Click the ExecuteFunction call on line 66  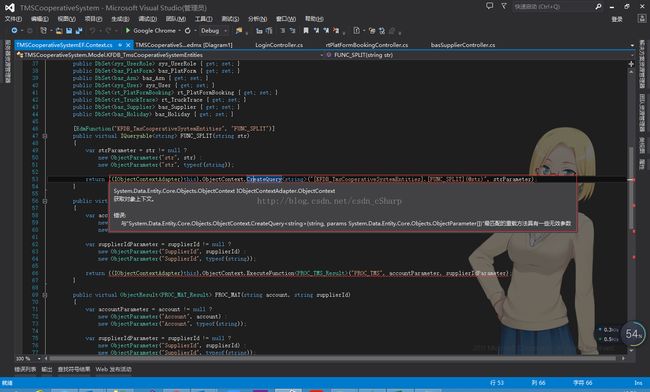pyautogui.click(x=270, y=273)
